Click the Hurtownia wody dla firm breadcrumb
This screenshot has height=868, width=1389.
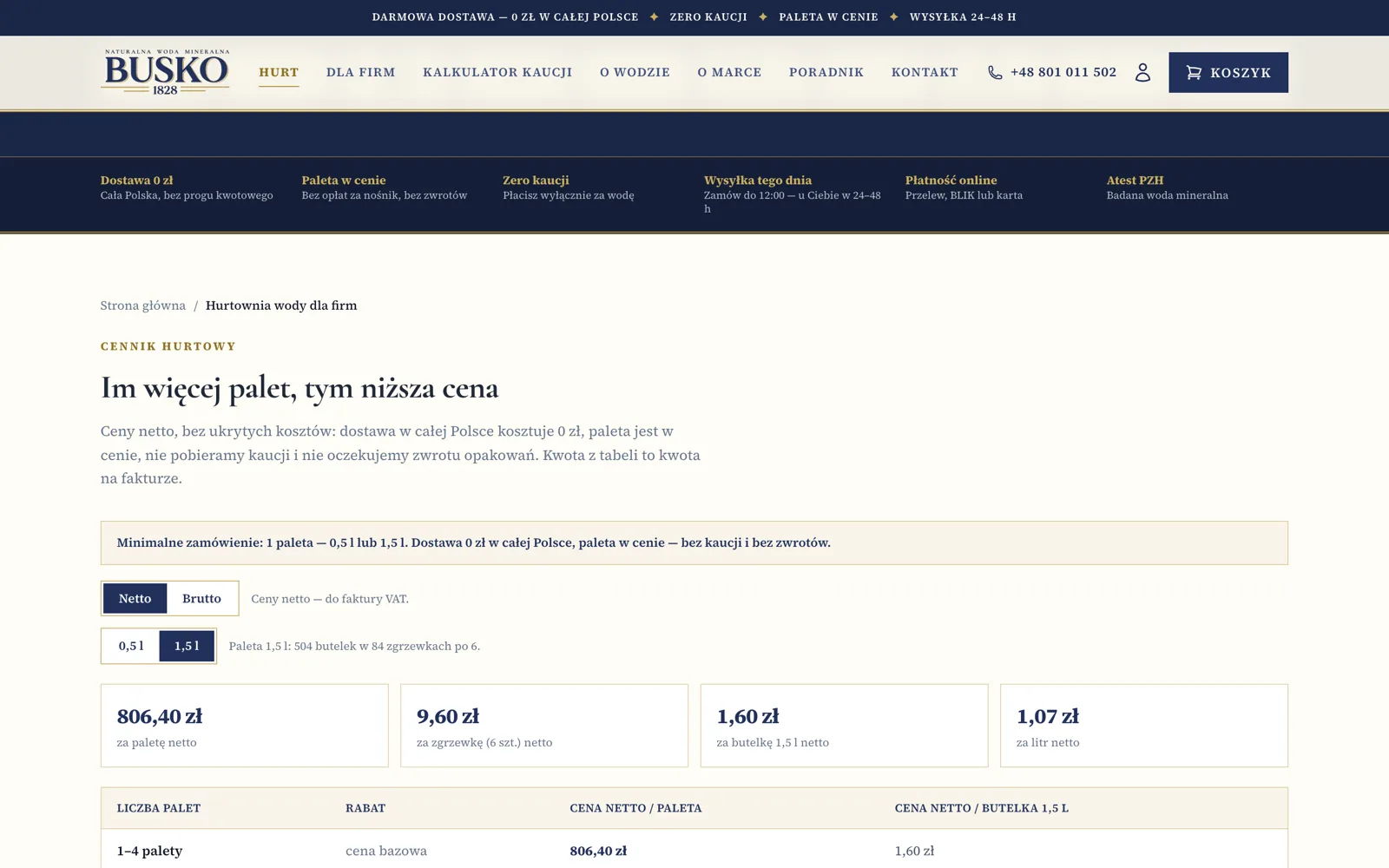tap(281, 306)
